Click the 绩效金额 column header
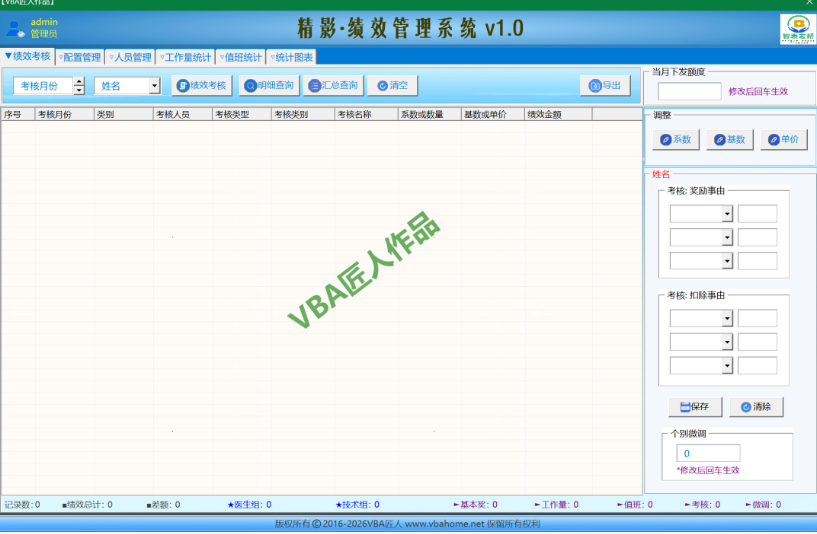The height and width of the screenshot is (534, 817). 558,115
